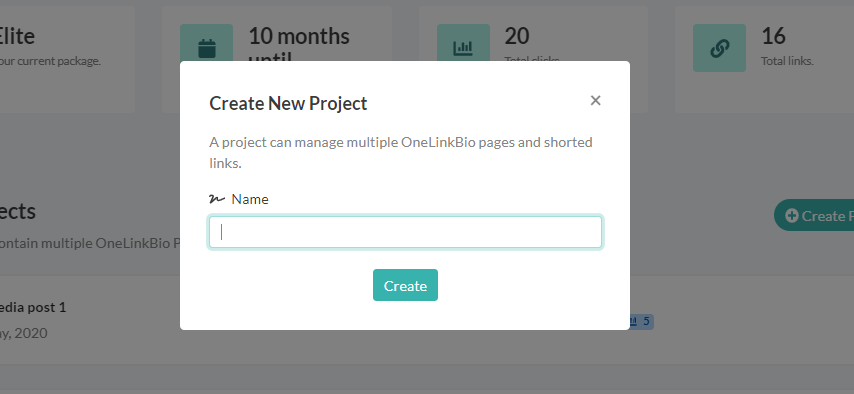Click the chain link icon

tap(719, 48)
